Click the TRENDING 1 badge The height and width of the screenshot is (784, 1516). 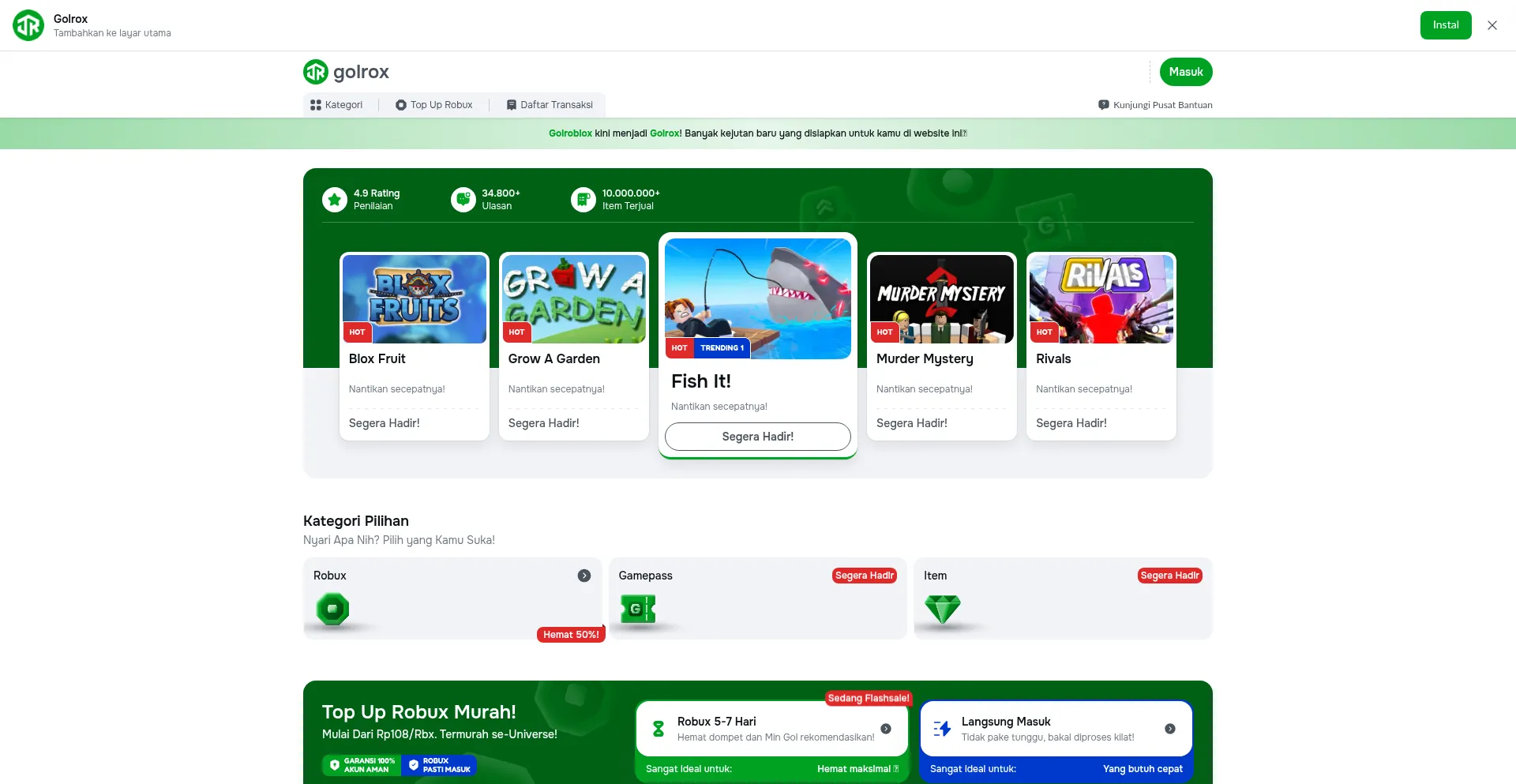tap(722, 348)
